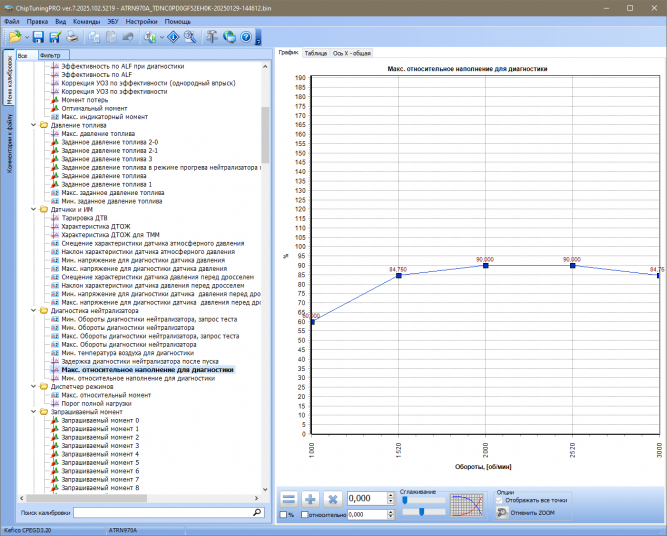Select Макс. давление топлива item

pyautogui.click(x=98, y=134)
